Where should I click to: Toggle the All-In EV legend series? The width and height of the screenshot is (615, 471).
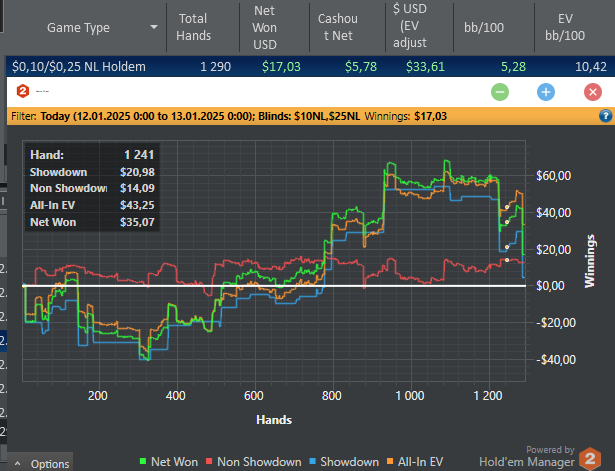[415, 462]
